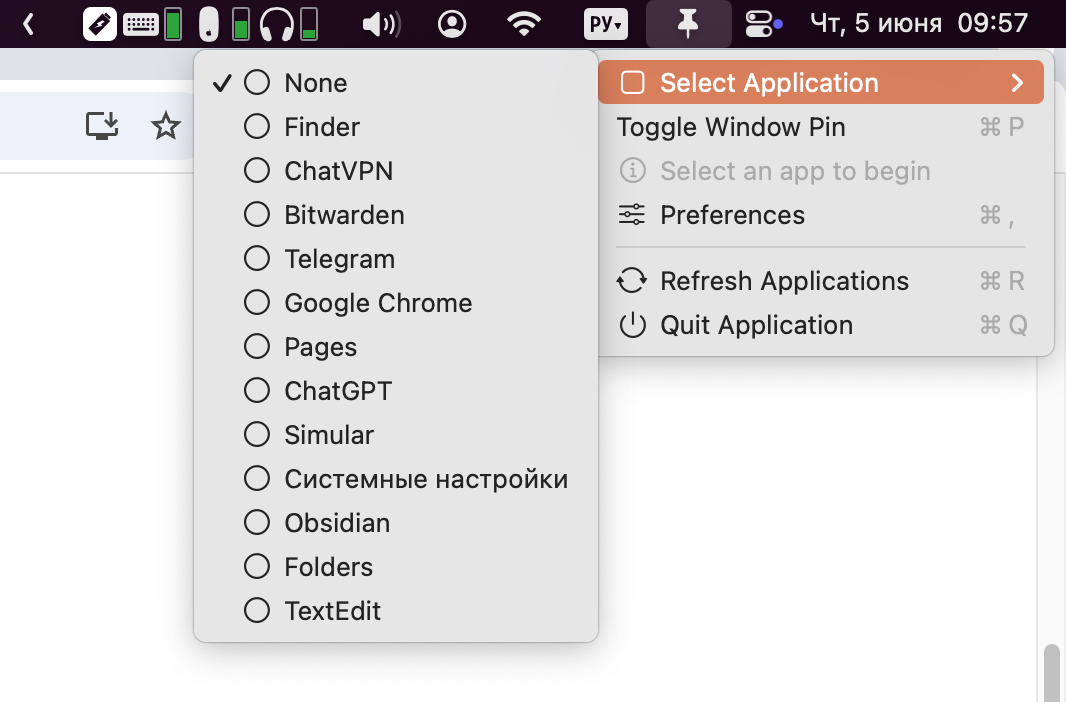
Task: Collapse menu bar items with left chevron
Action: pos(28,24)
